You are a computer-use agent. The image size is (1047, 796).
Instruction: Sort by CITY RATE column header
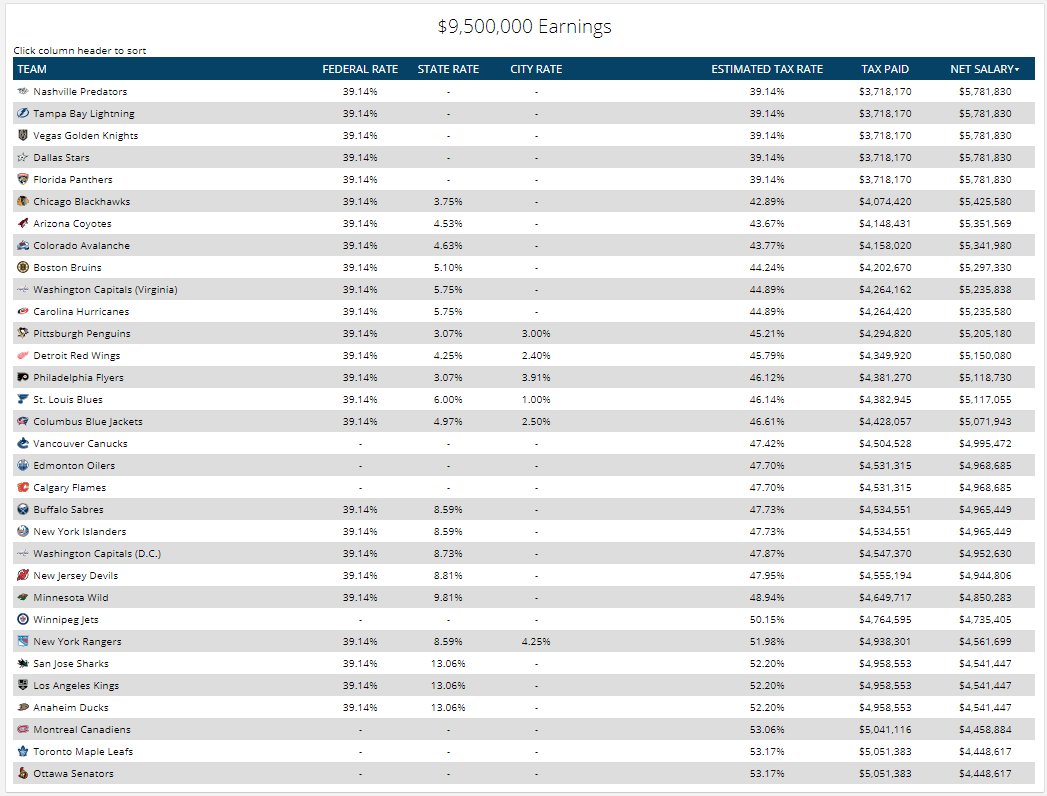[x=536, y=69]
